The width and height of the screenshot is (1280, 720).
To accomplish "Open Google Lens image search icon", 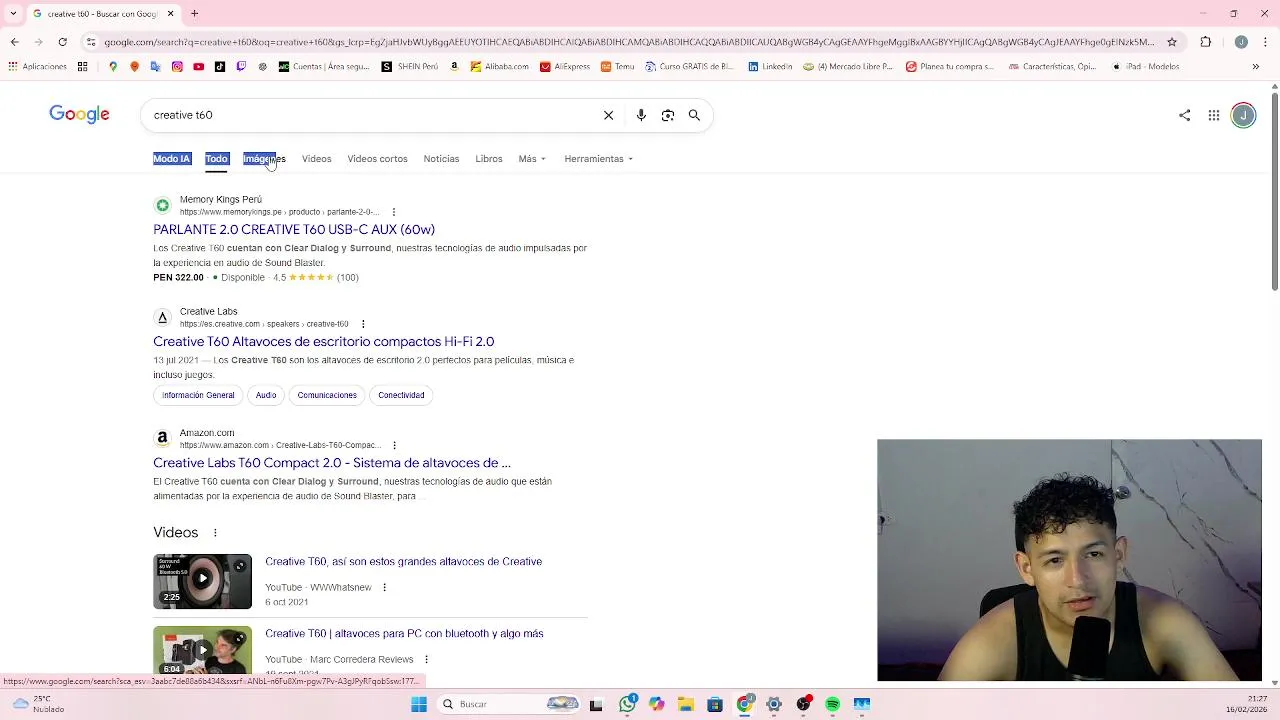I will (668, 115).
